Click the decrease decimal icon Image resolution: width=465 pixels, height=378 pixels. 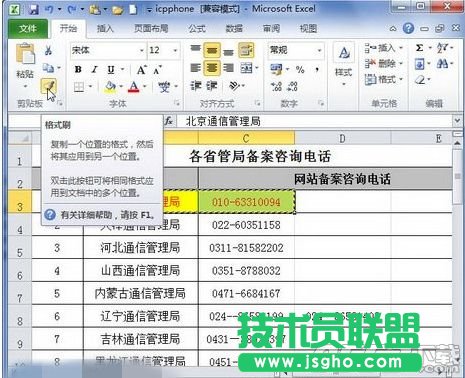pyautogui.click(x=292, y=87)
